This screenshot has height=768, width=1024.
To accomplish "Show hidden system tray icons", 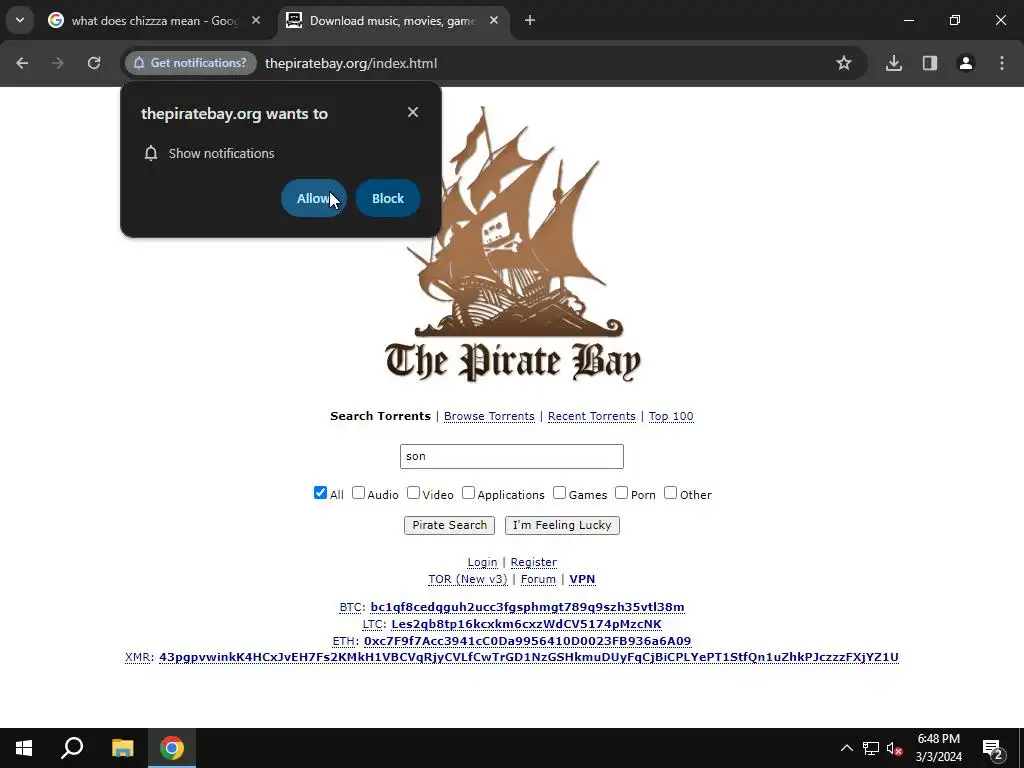I will [x=846, y=748].
